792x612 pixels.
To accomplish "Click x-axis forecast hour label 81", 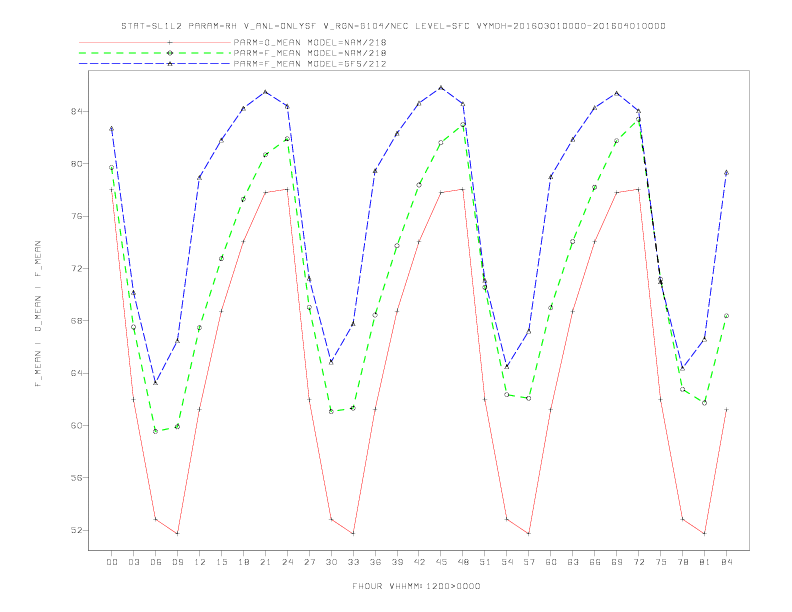I will [x=705, y=562].
